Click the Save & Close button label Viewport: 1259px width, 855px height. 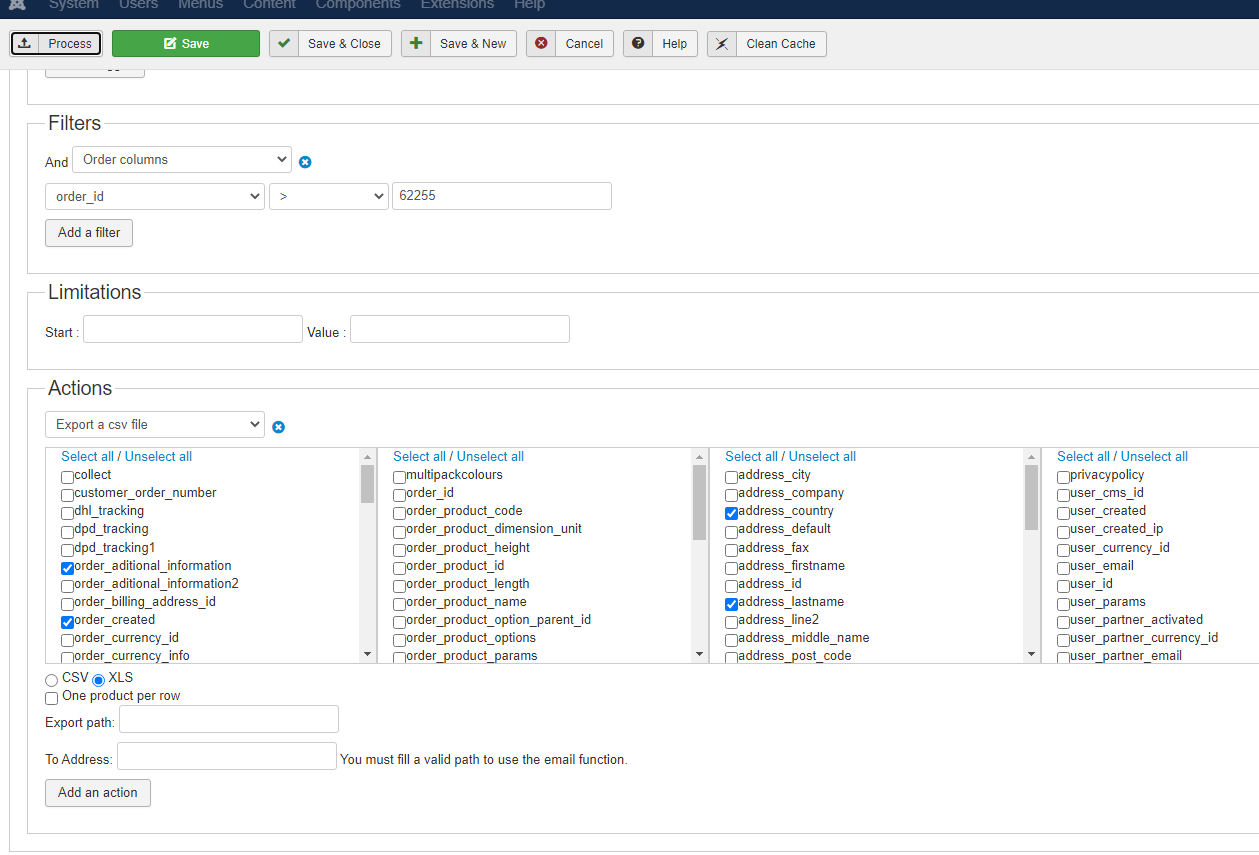coord(344,43)
